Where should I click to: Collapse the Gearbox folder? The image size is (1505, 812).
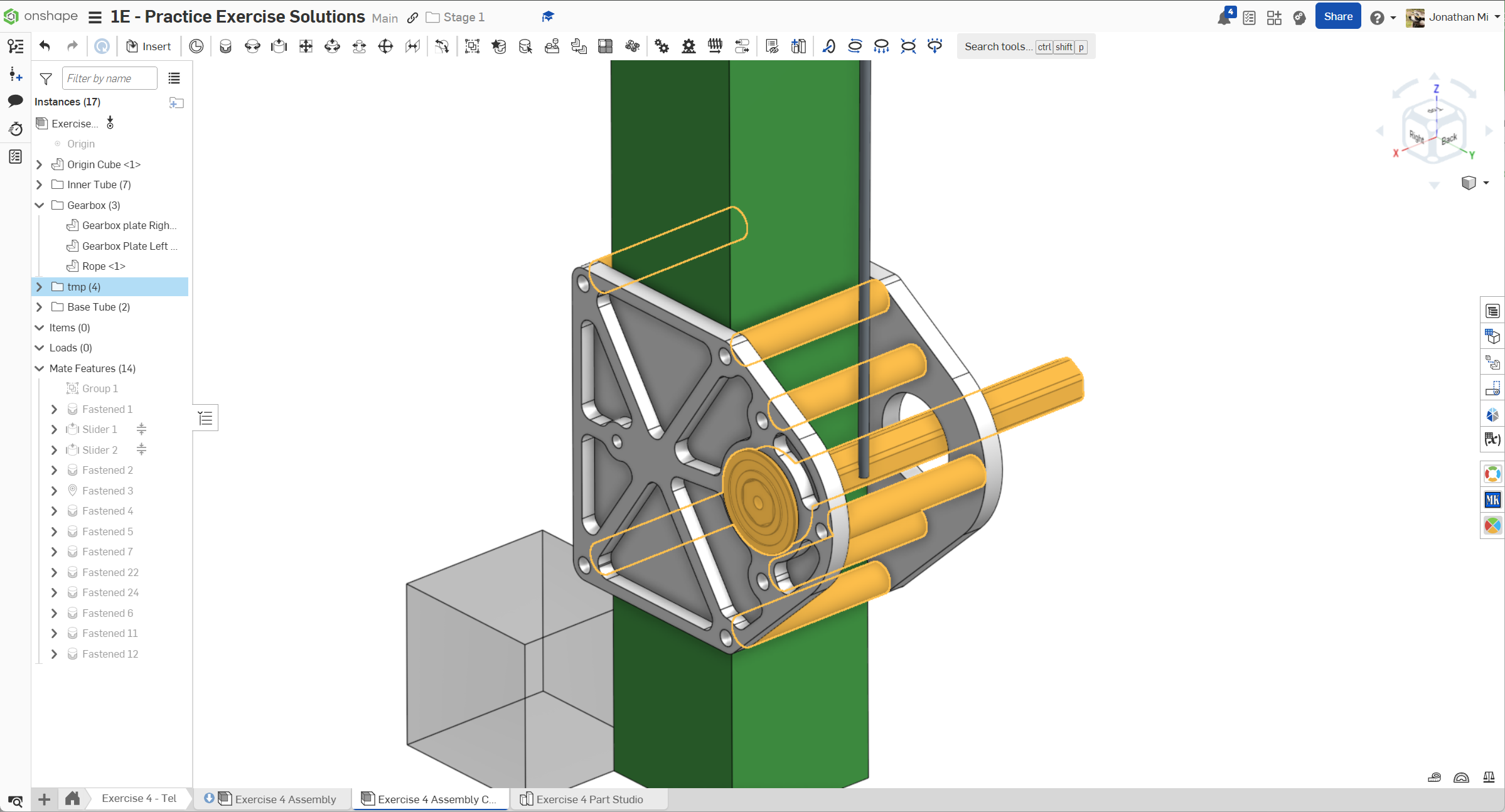pyautogui.click(x=40, y=205)
